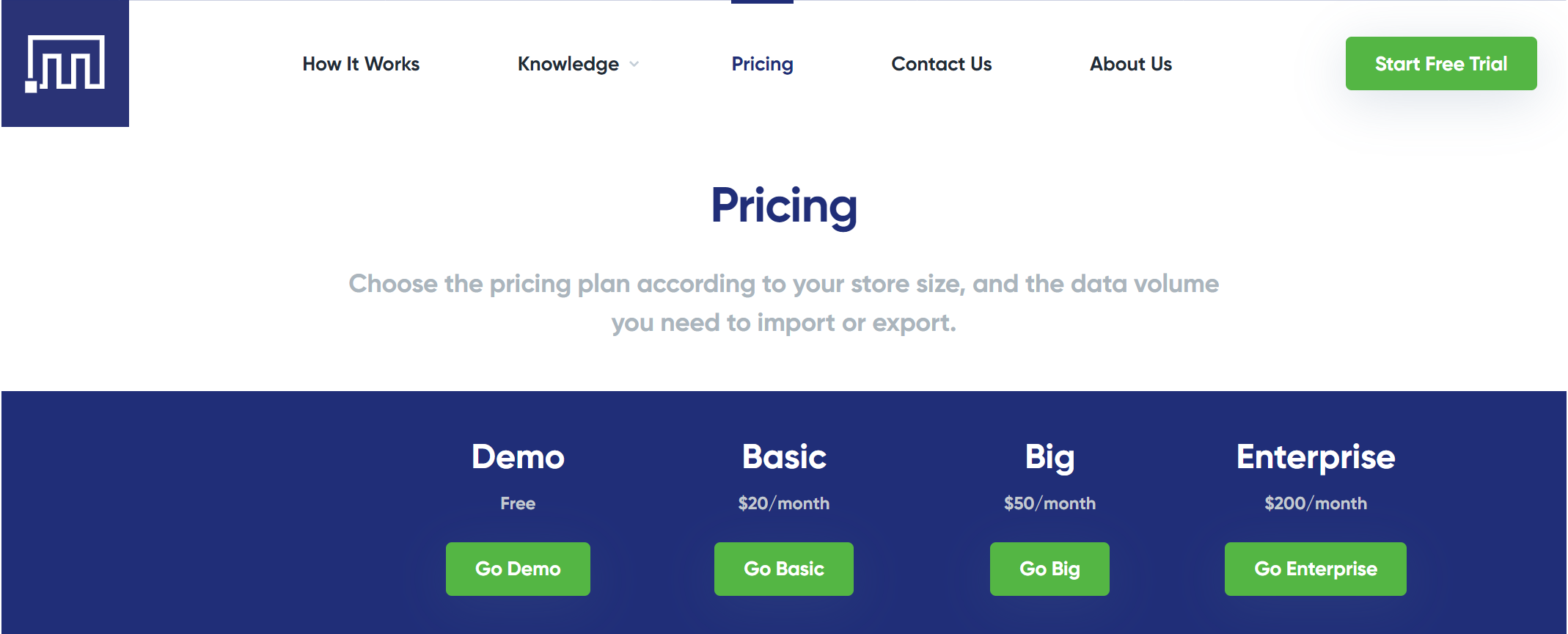Screen dimensions: 1568x634
Task: Click the Go Demo button
Action: 518,569
